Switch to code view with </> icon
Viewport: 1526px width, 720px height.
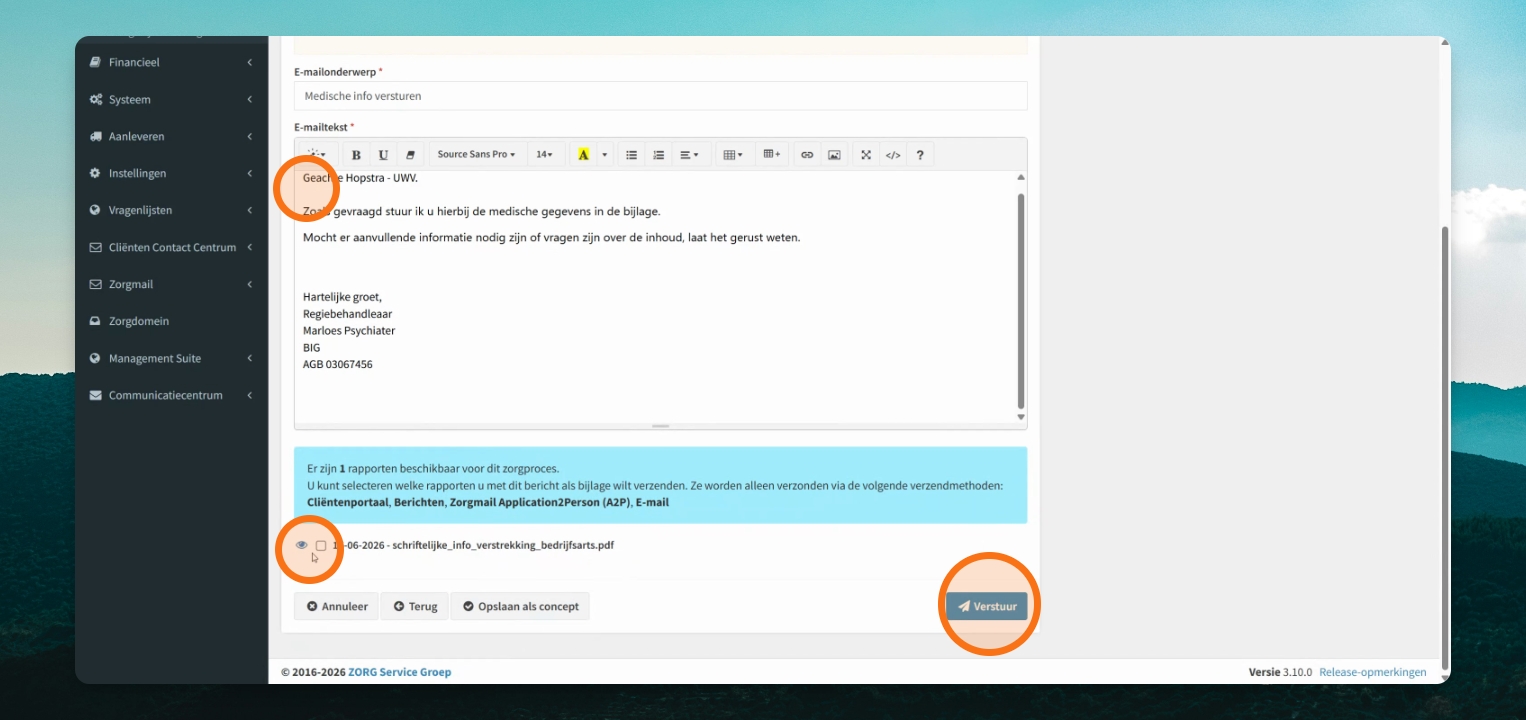893,155
